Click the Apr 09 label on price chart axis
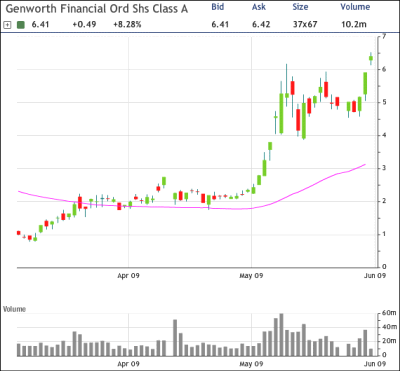 tap(128, 276)
